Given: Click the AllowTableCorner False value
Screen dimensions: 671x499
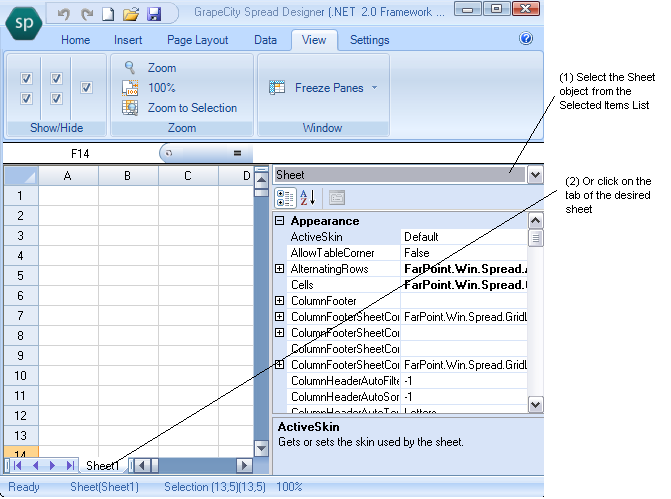Looking at the screenshot, I should point(464,253).
